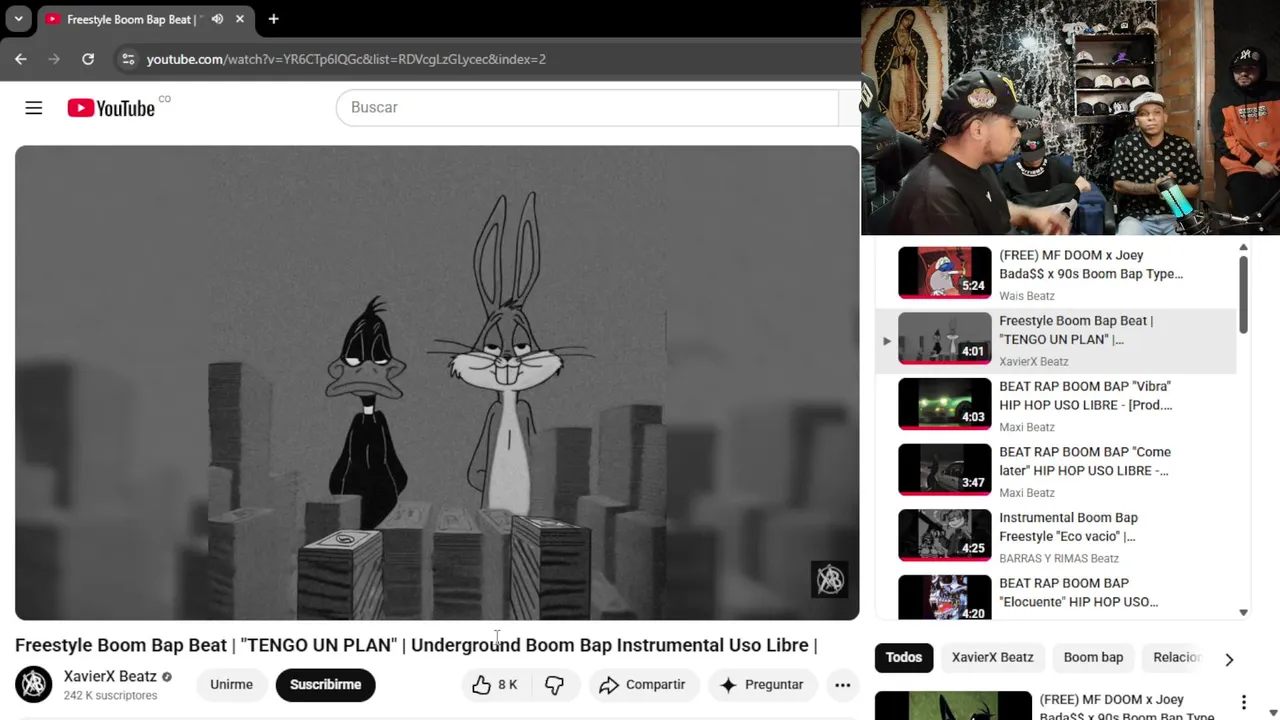This screenshot has height=720, width=1280.
Task: Open playlist item BEAT RAP BOOM BAP Vibra
Action: pyautogui.click(x=1055, y=405)
